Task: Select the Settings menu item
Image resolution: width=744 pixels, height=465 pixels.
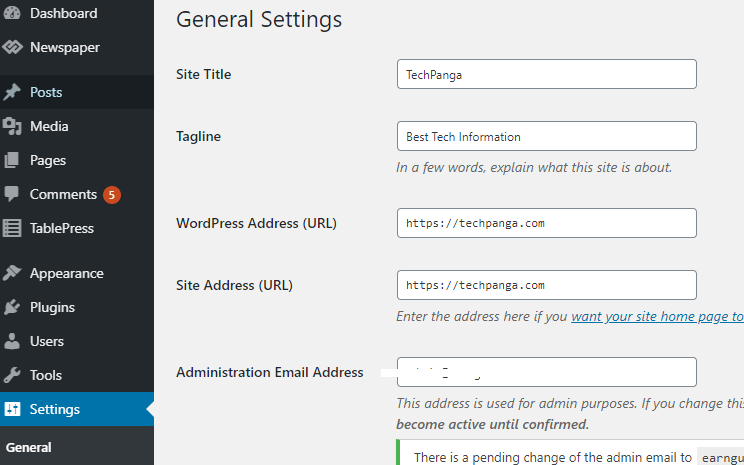Action: pos(77,409)
